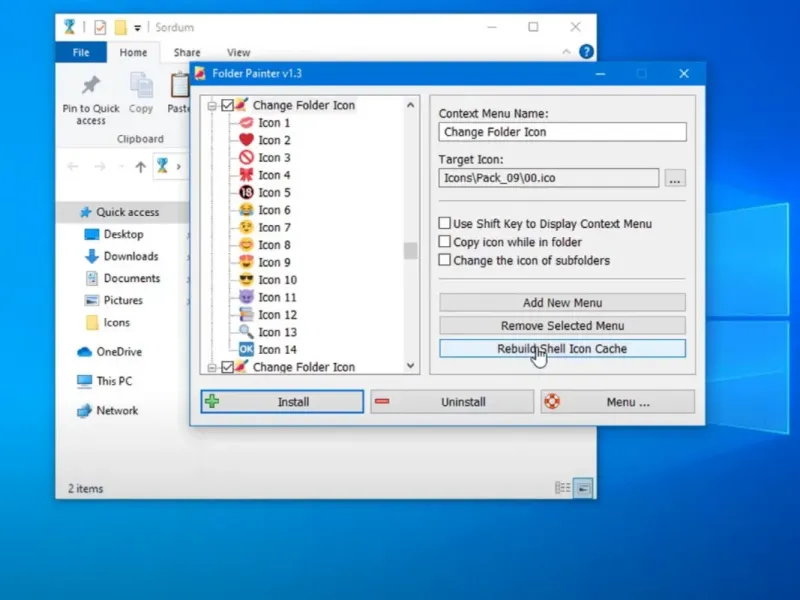Choose the red heart icon for Icon 2

click(246, 140)
